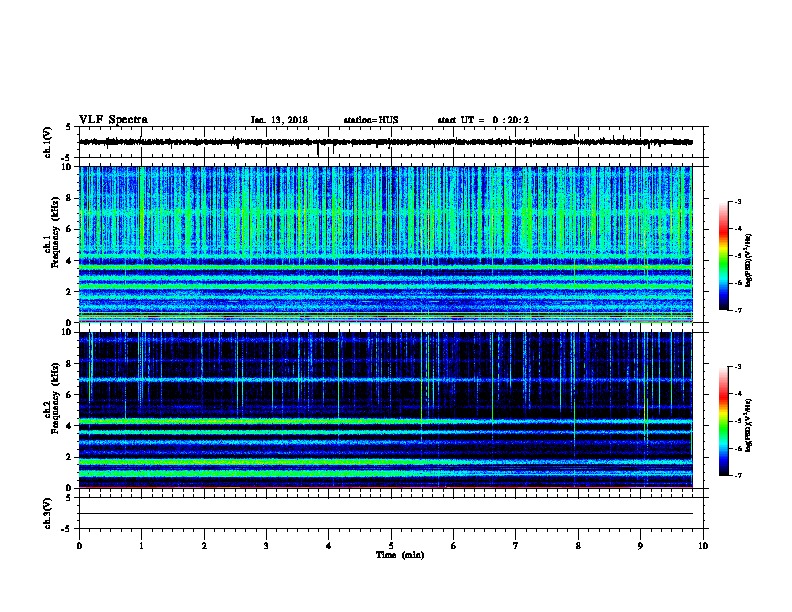Click the "6" kHz tick of ch.1 spectrogram
The height and width of the screenshot is (612, 792).
(x=70, y=229)
